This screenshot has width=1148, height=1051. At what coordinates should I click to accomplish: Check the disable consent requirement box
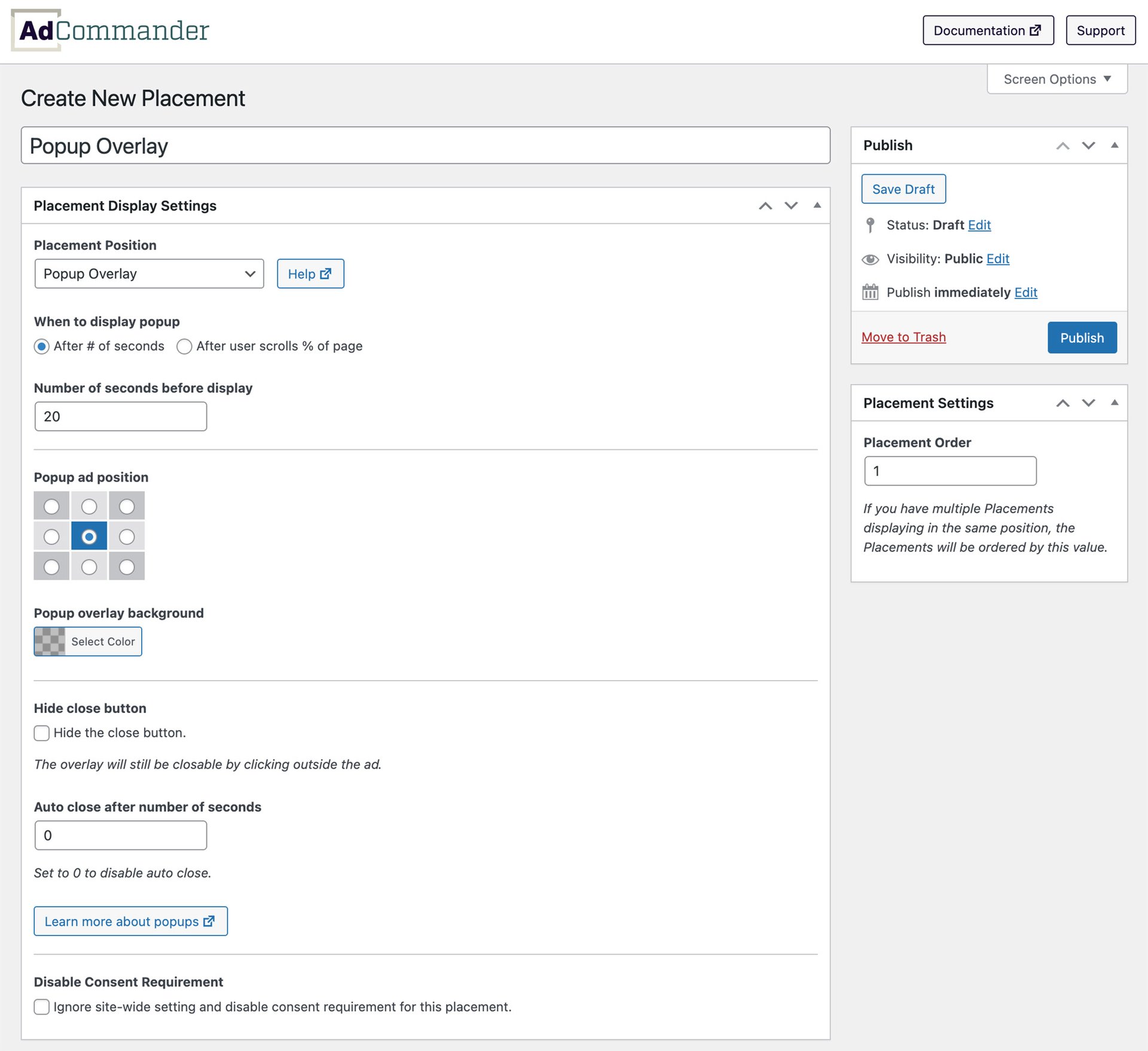[x=41, y=1007]
